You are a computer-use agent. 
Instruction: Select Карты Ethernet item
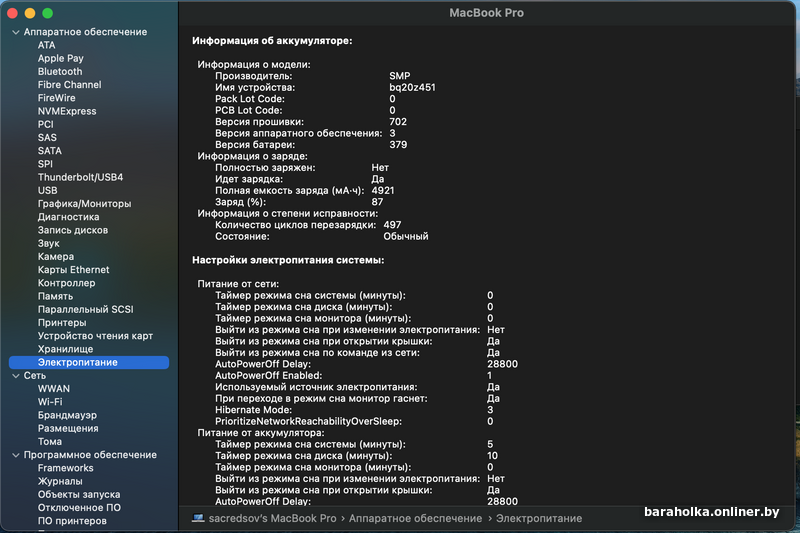73,270
